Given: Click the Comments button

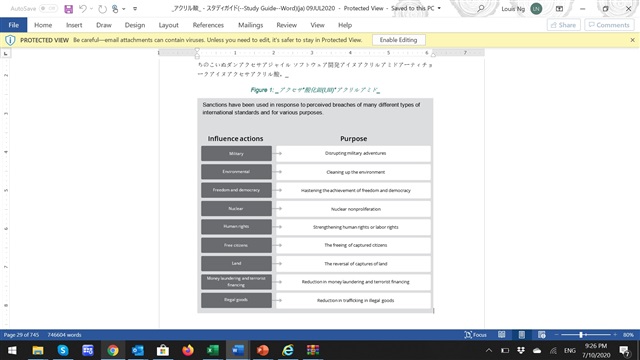Looking at the screenshot, I should pyautogui.click(x=609, y=25).
